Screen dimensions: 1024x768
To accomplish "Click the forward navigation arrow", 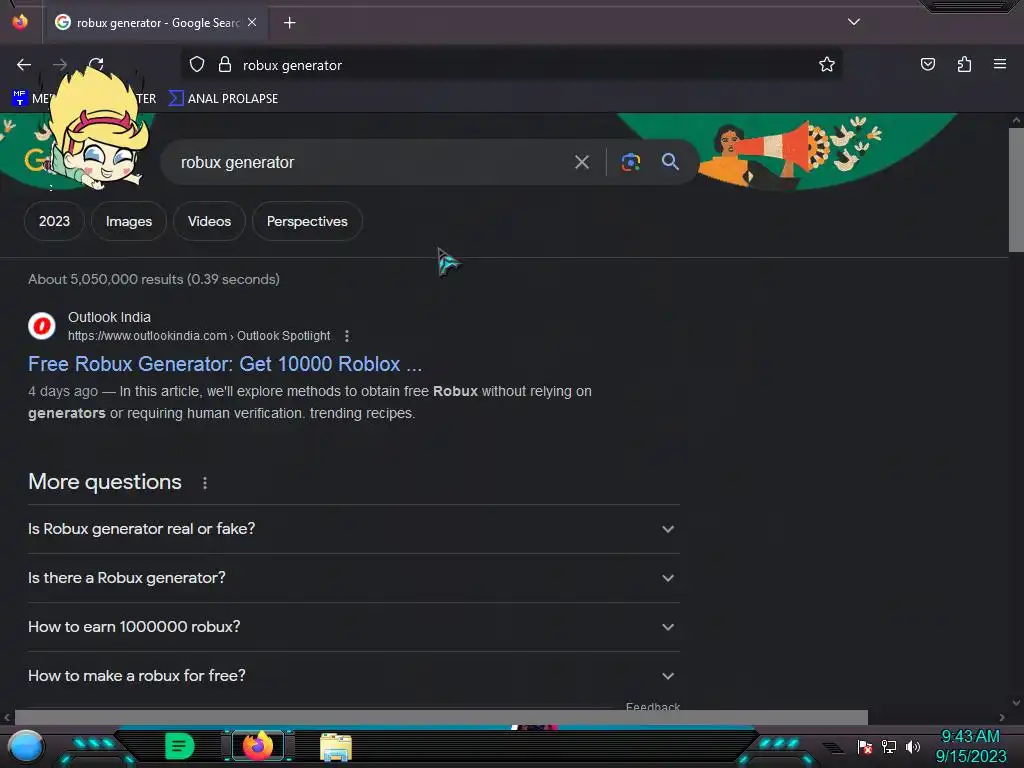I will coord(60,65).
